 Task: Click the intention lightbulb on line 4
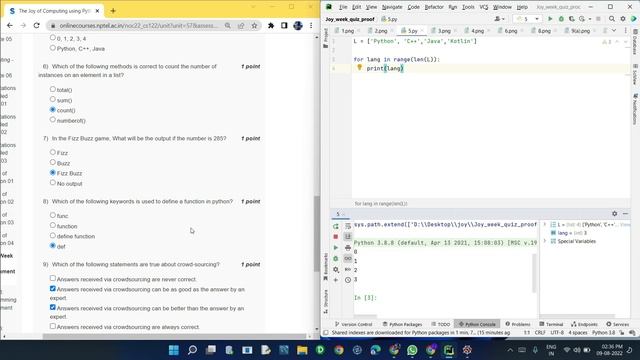point(360,68)
